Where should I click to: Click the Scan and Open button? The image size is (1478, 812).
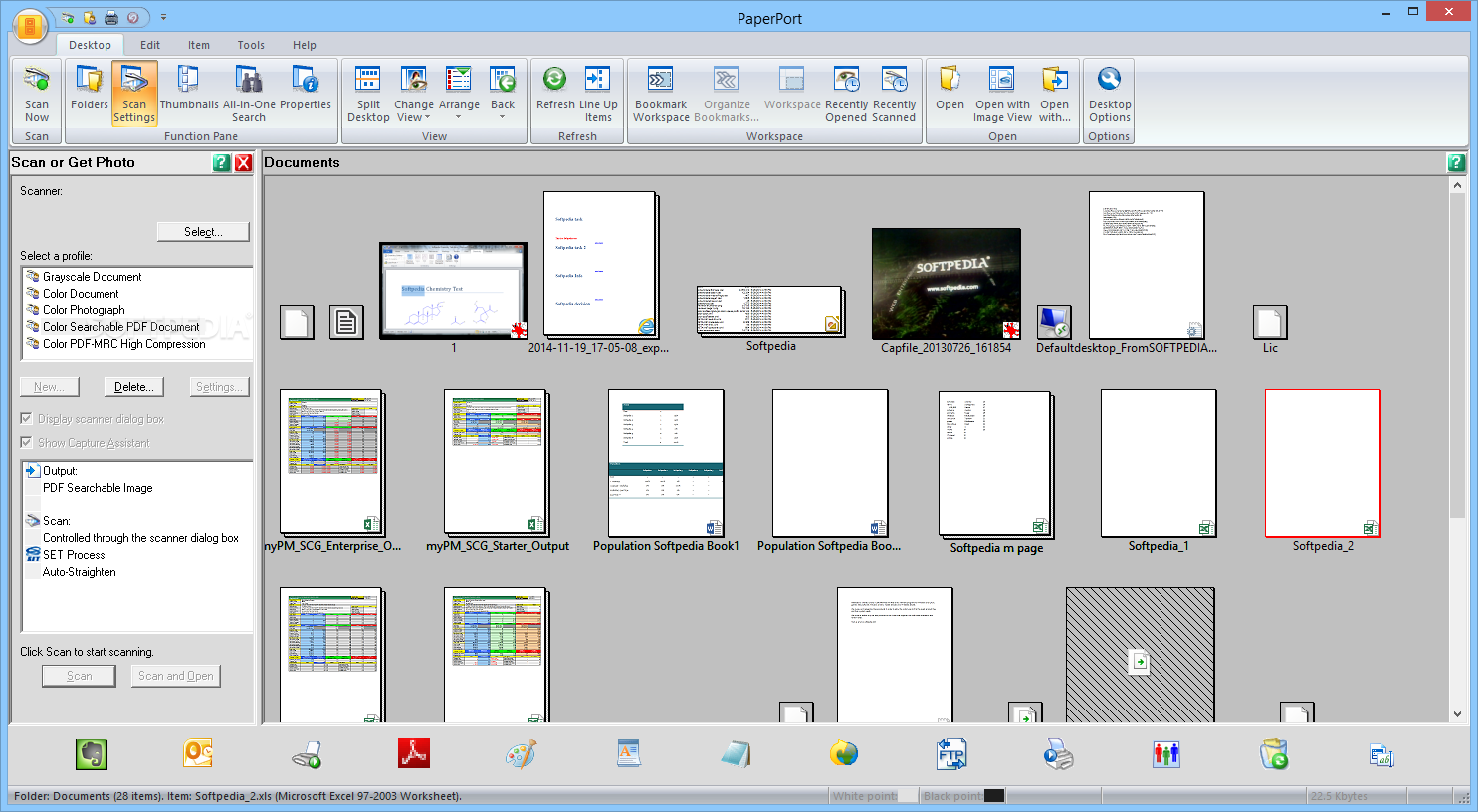tap(176, 676)
